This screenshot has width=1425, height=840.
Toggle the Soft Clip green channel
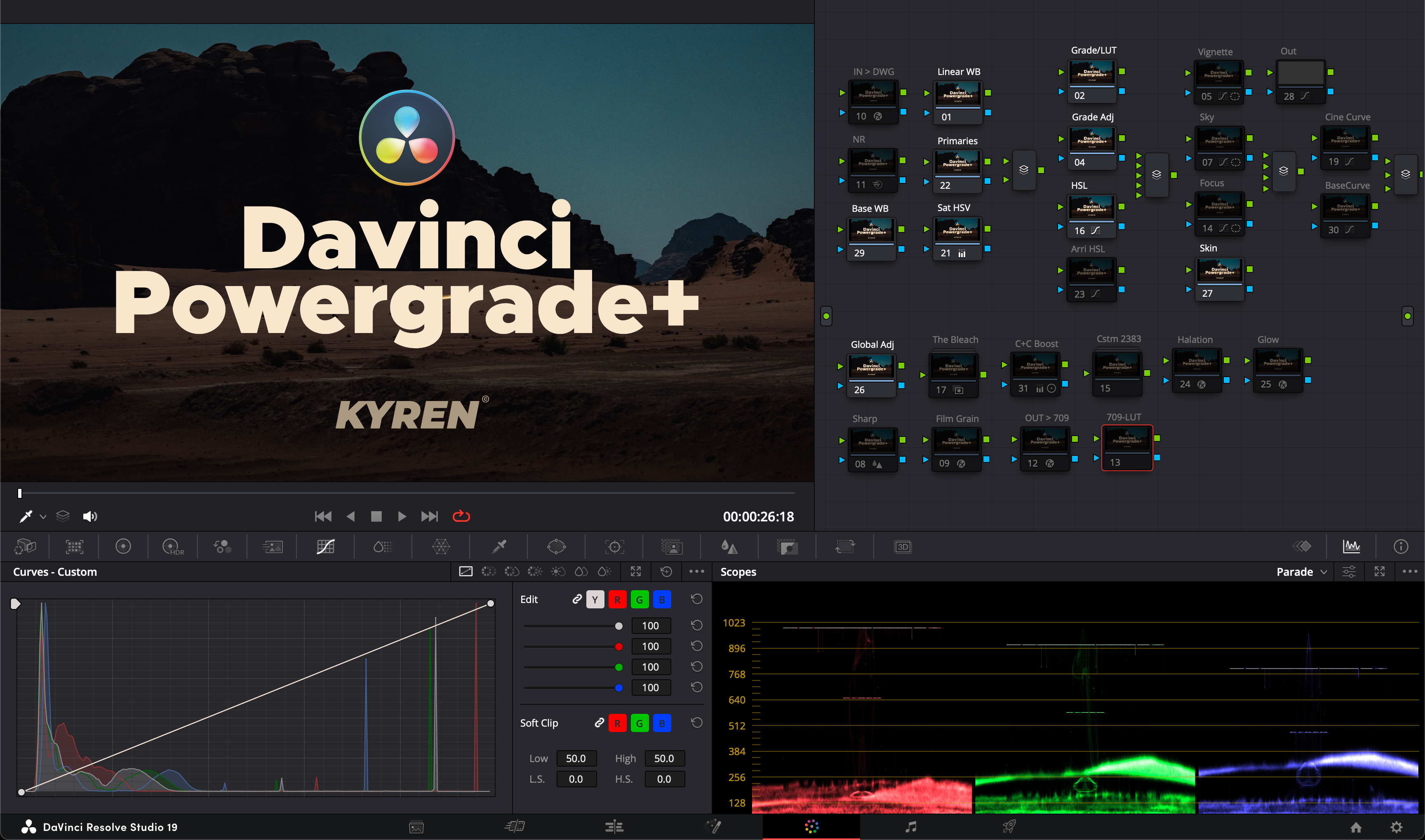tap(639, 723)
